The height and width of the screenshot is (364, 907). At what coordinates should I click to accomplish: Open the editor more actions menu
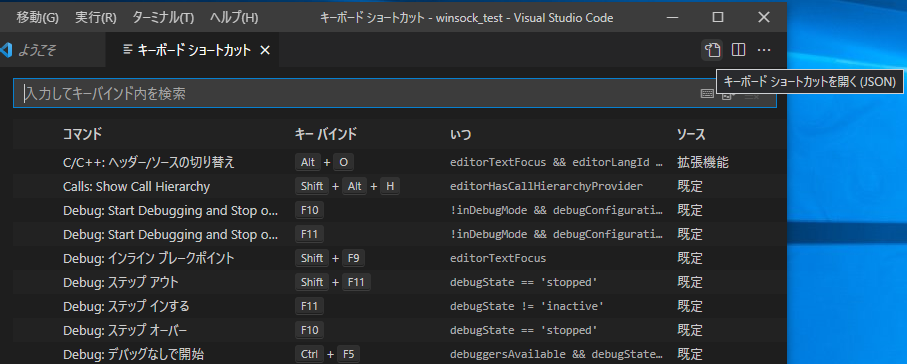point(764,50)
